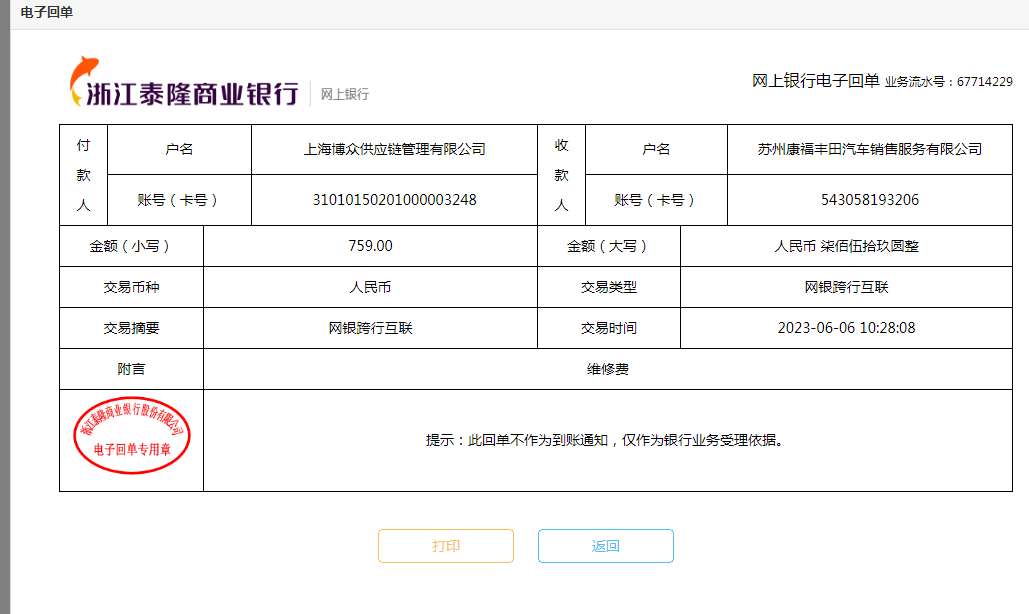
Task: Click the 交易币种 value 人民币
Action: tap(370, 287)
